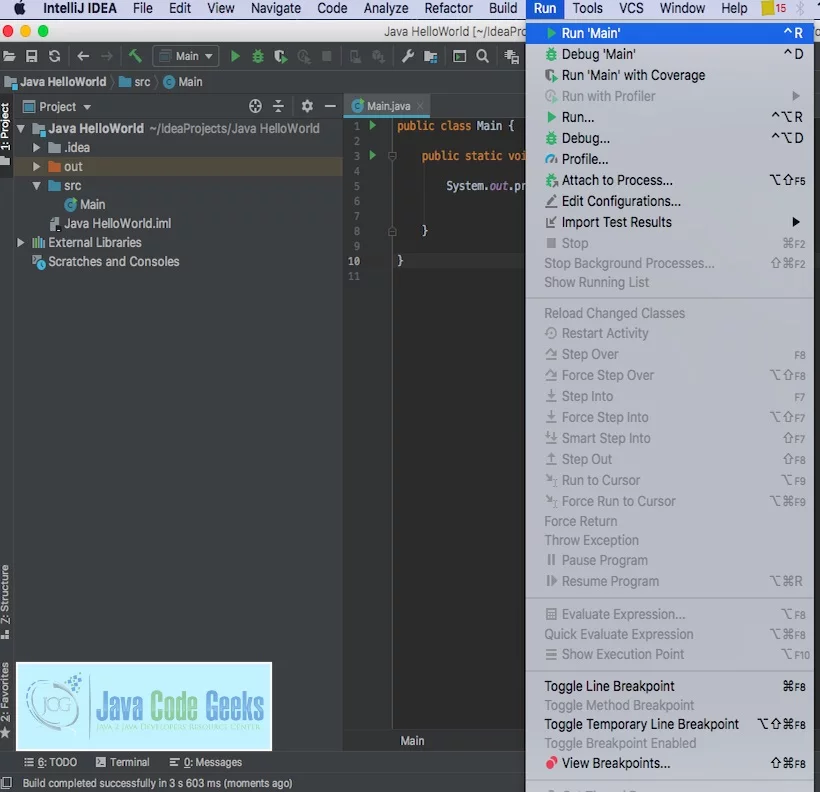Switch to Main.java editor tab
This screenshot has height=792, width=820.
point(388,106)
